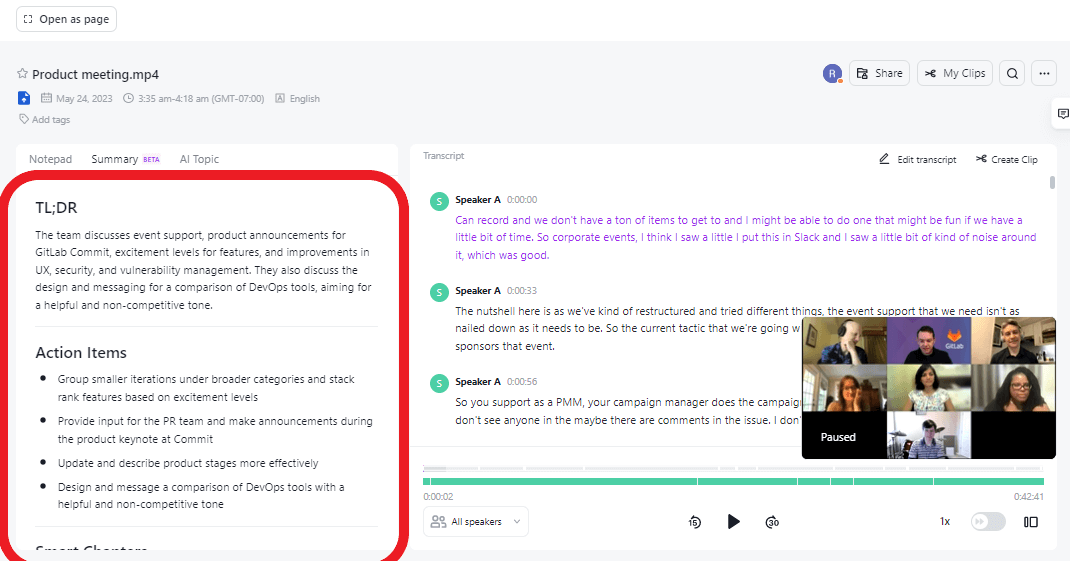The height and width of the screenshot is (561, 1070).
Task: Click Add tags
Action: click(50, 119)
